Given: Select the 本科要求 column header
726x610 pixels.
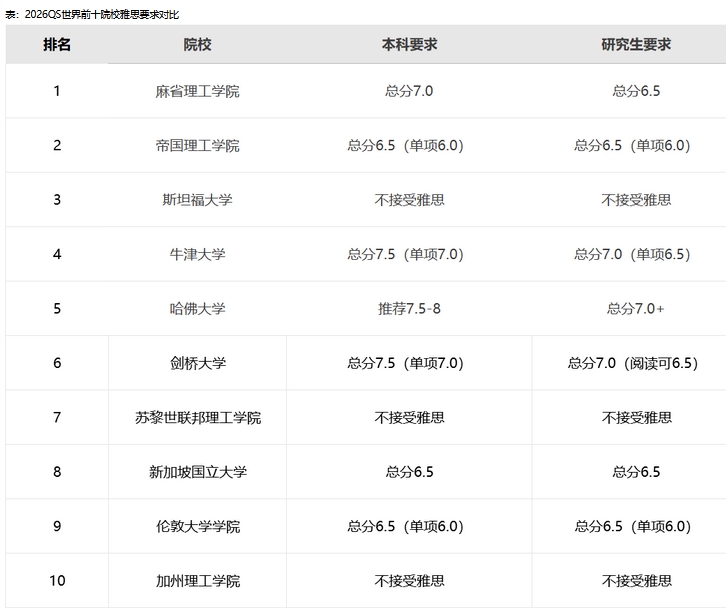Looking at the screenshot, I should pyautogui.click(x=409, y=44).
